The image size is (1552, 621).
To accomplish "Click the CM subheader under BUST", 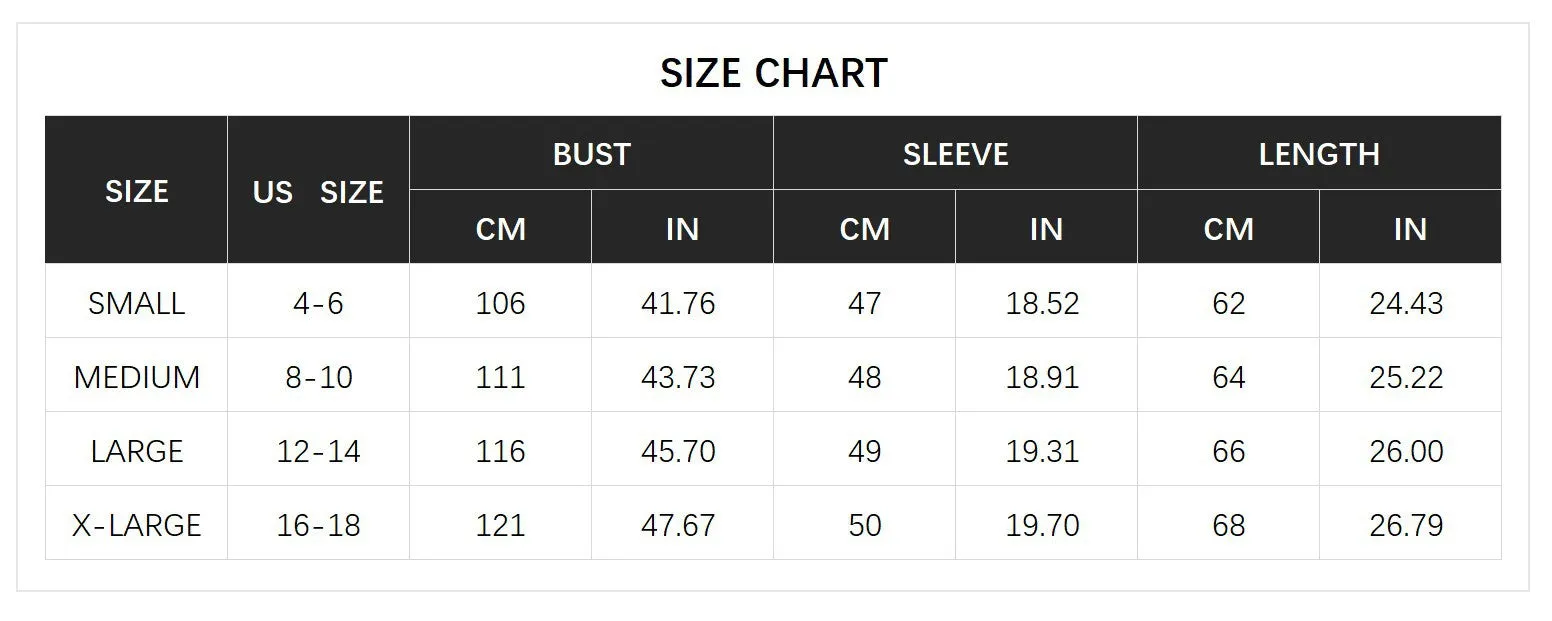I will [x=501, y=228].
